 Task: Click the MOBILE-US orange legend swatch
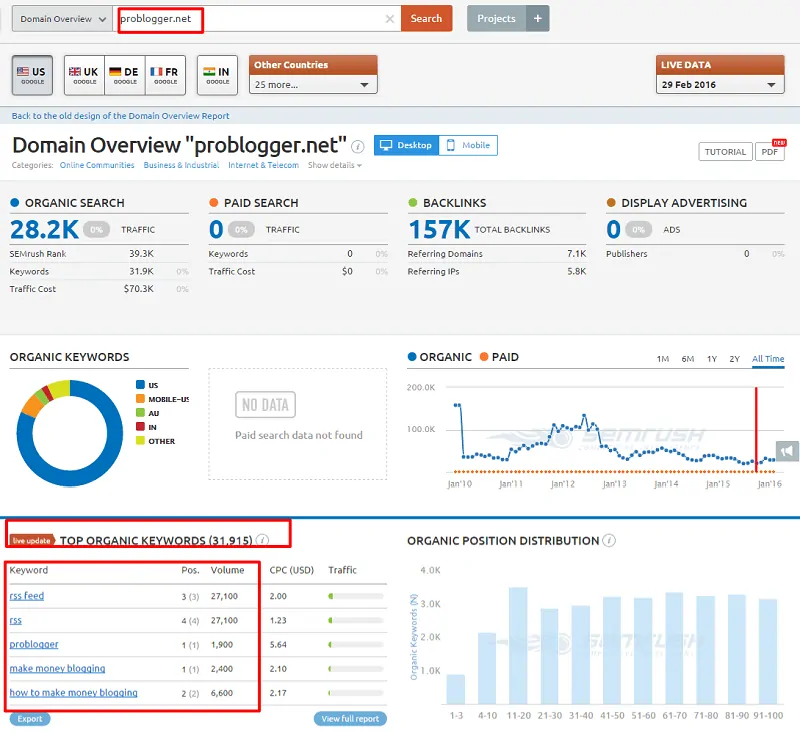tap(140, 399)
